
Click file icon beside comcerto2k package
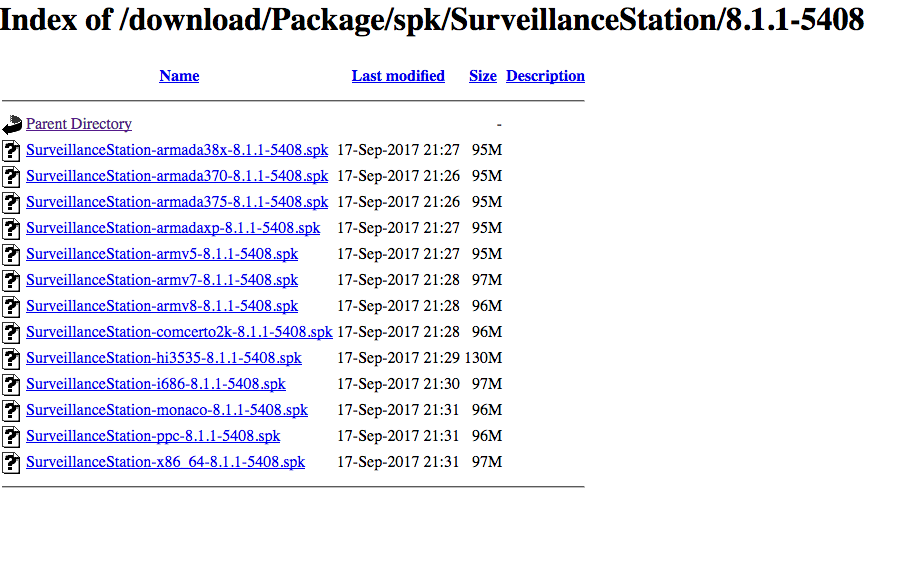point(12,333)
